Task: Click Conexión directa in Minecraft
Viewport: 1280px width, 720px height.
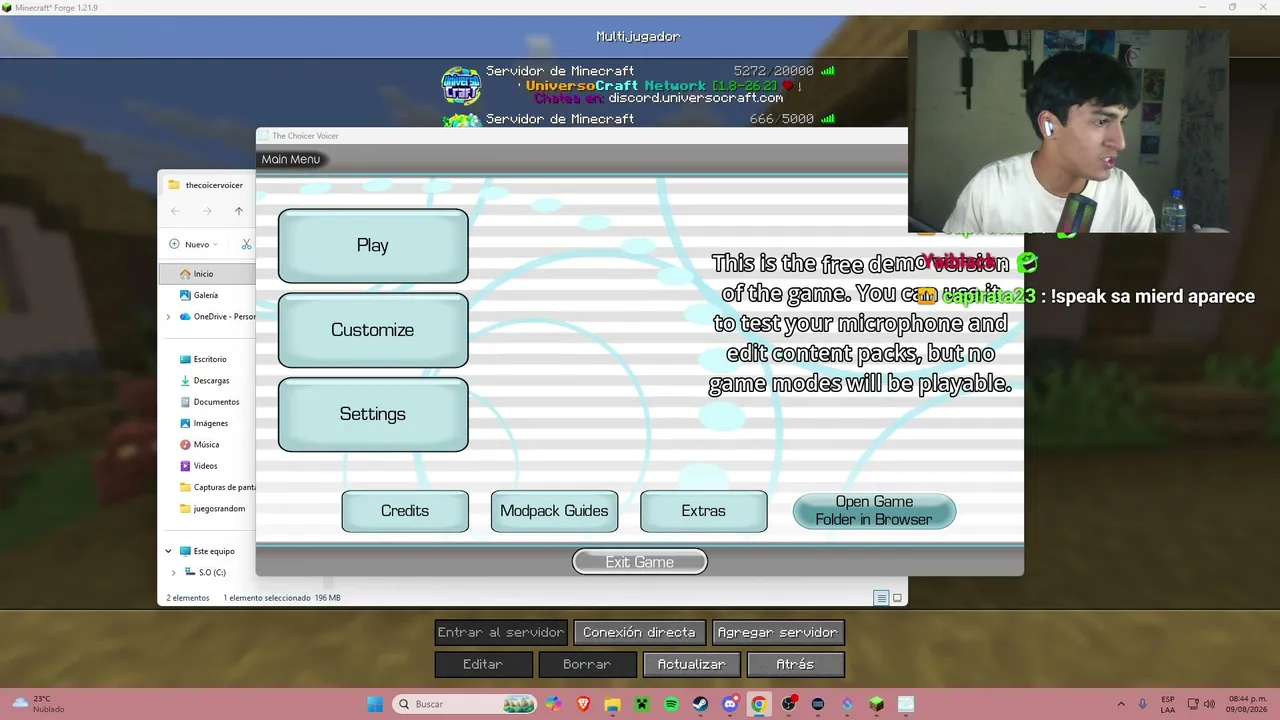Action: [639, 632]
